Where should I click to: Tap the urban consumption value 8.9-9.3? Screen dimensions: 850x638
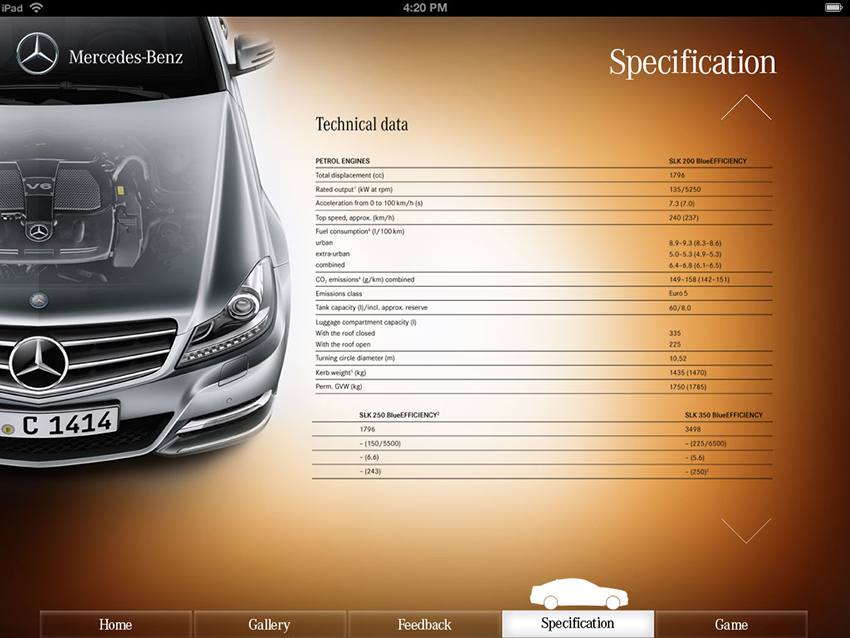point(695,243)
